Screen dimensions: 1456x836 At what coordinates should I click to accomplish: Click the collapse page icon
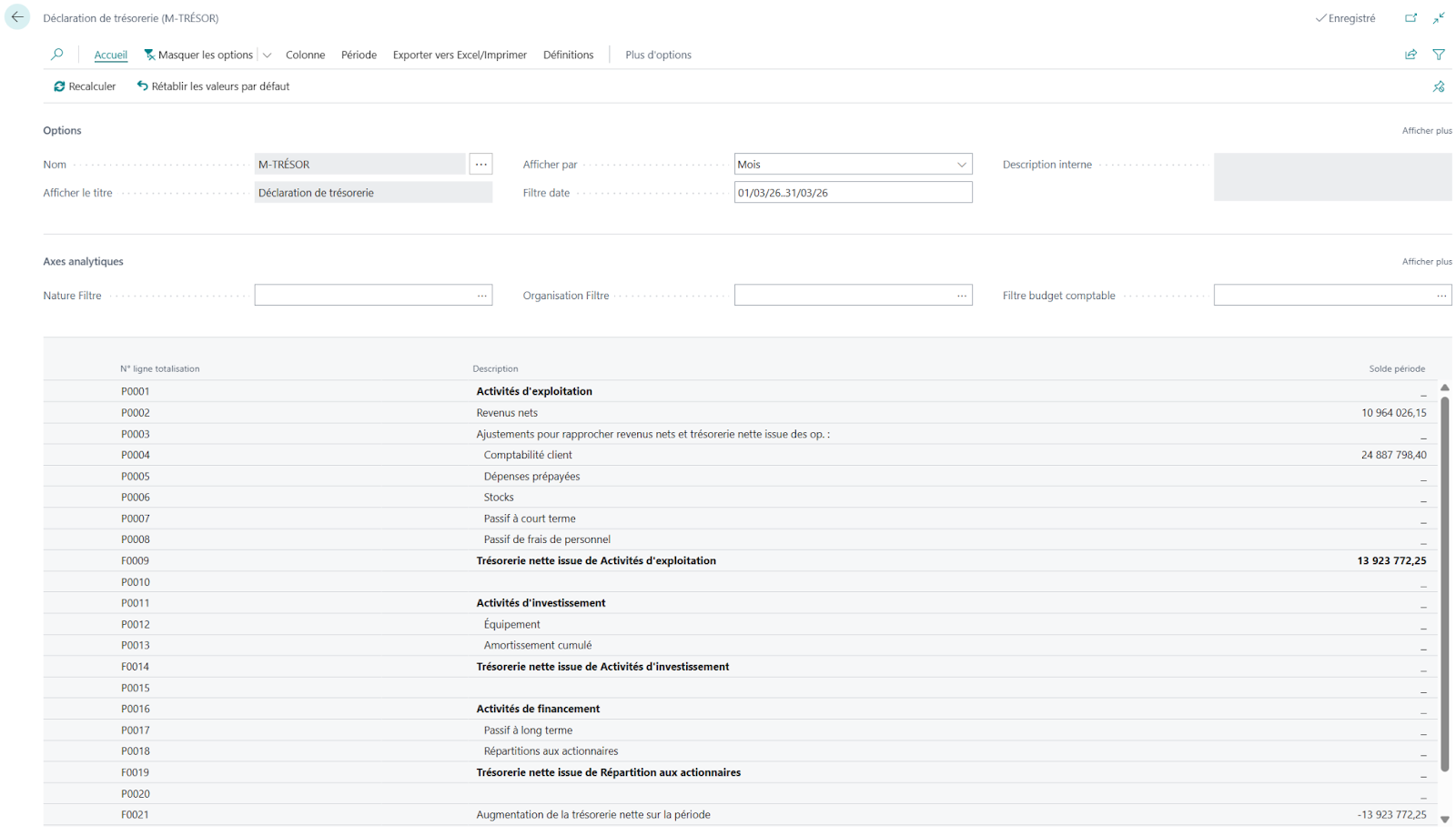point(1439,18)
